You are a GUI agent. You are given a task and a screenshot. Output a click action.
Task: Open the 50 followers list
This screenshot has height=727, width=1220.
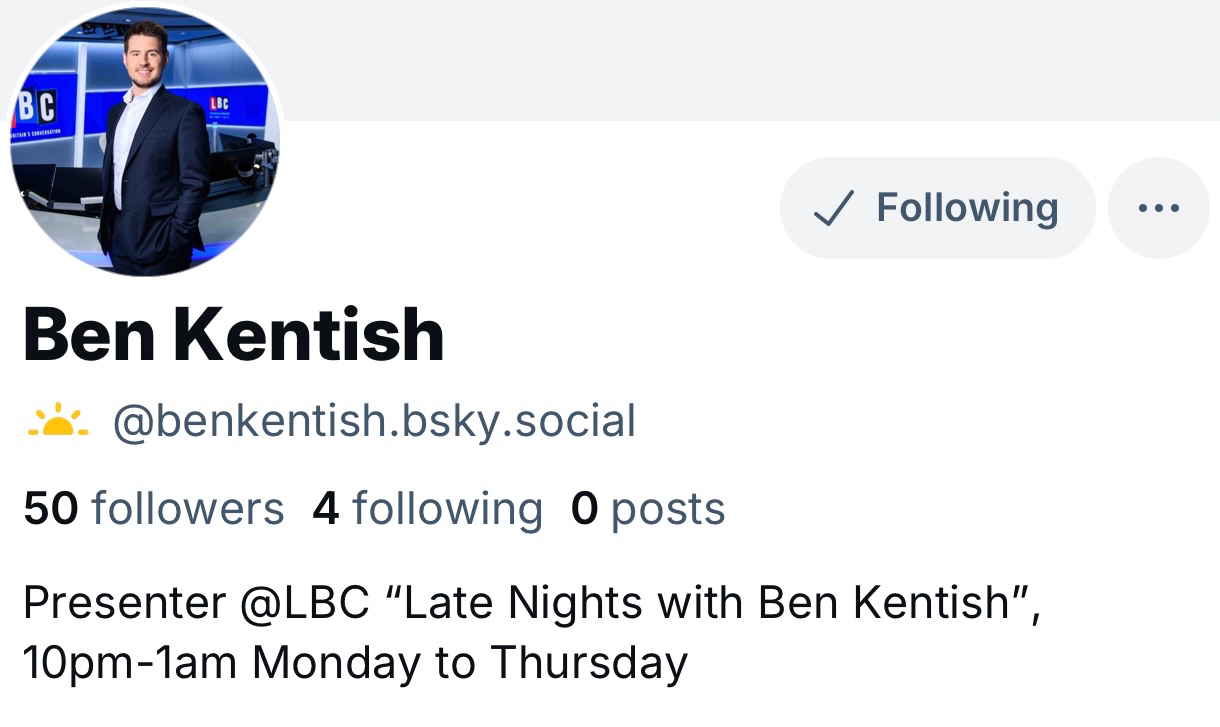[153, 508]
